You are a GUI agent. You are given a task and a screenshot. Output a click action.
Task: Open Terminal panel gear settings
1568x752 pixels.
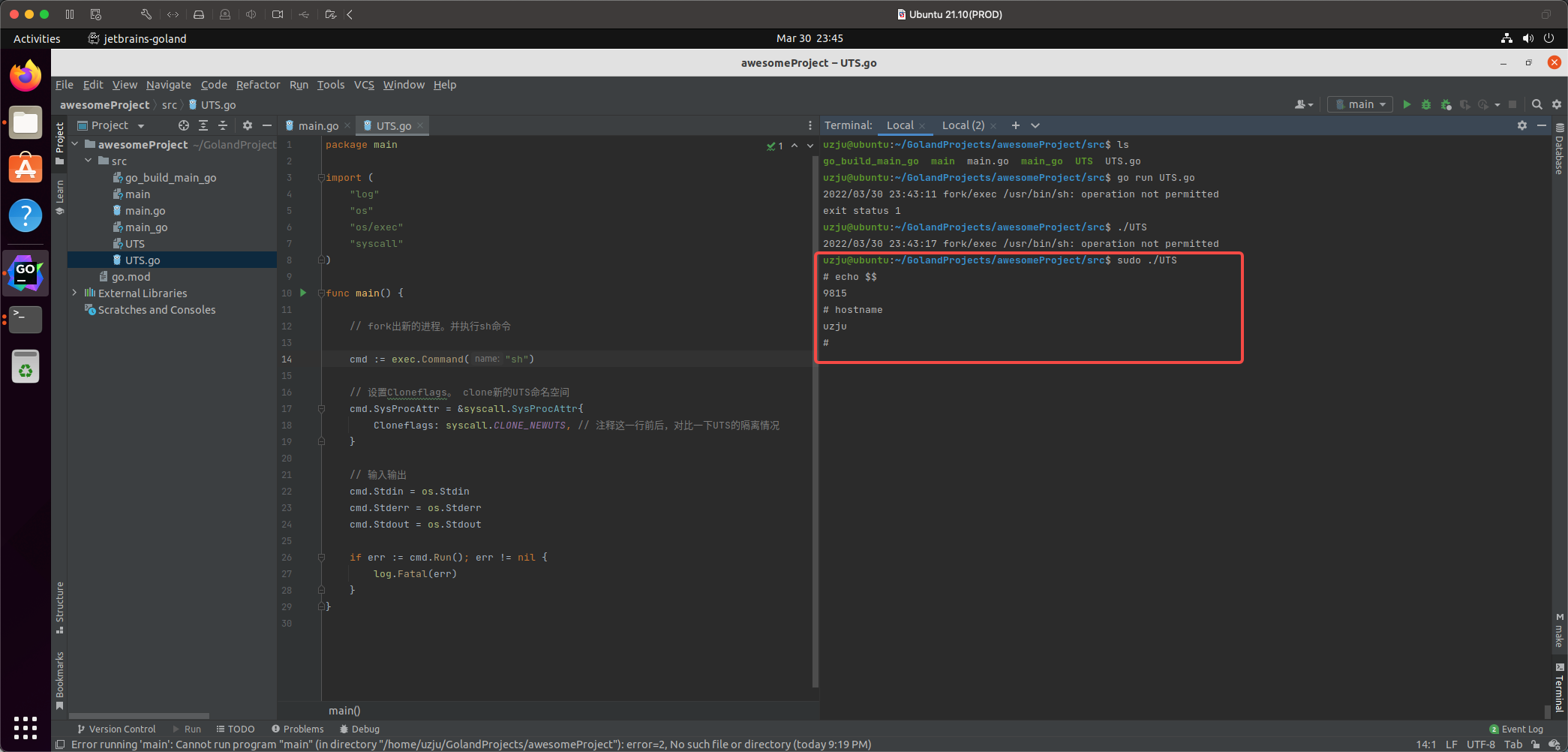click(1522, 125)
